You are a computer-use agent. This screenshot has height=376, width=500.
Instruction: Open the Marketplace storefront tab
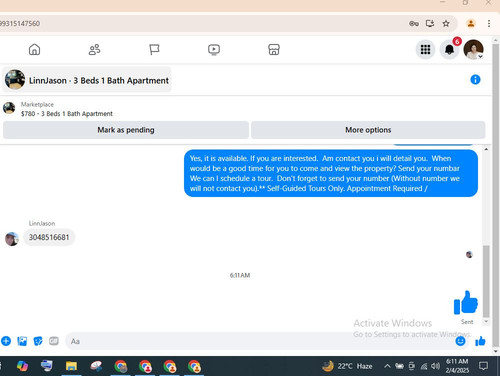tap(274, 50)
